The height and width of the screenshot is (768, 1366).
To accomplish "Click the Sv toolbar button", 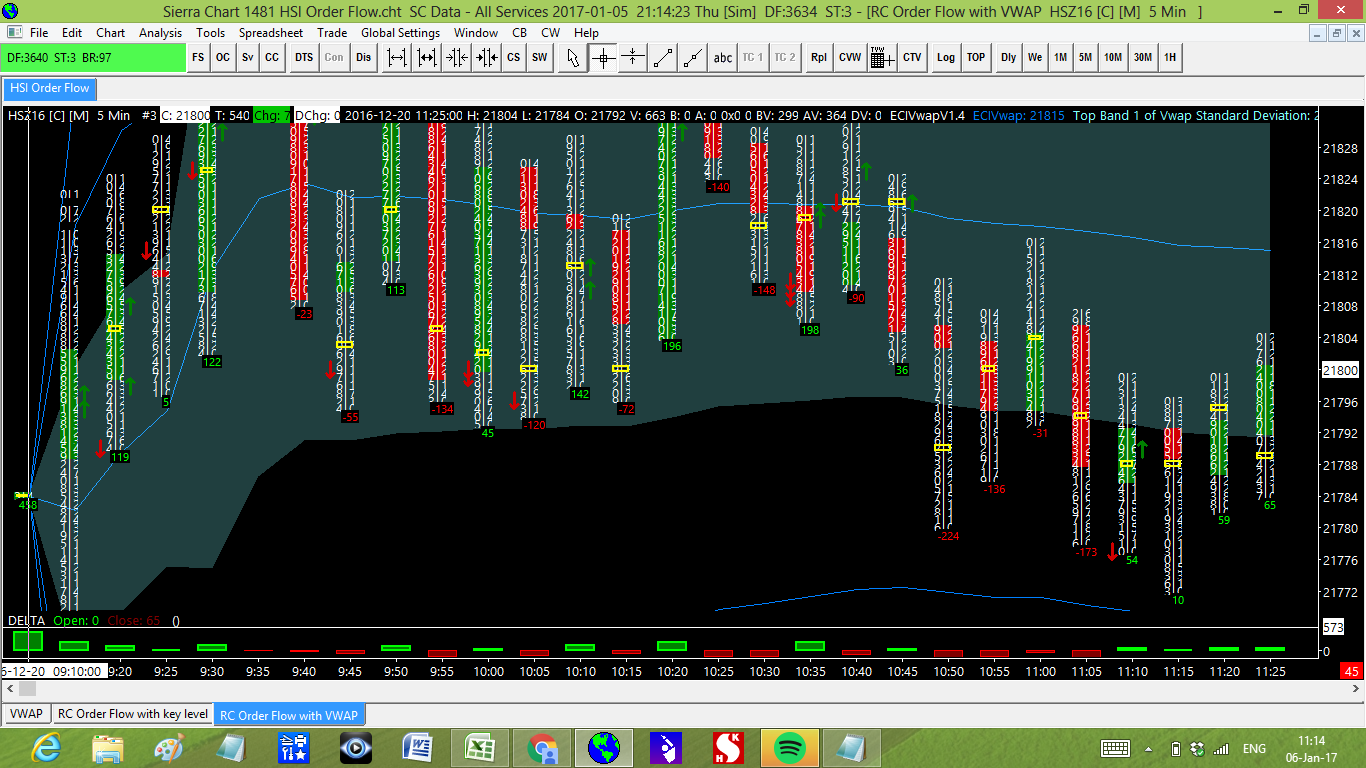I will pos(247,58).
